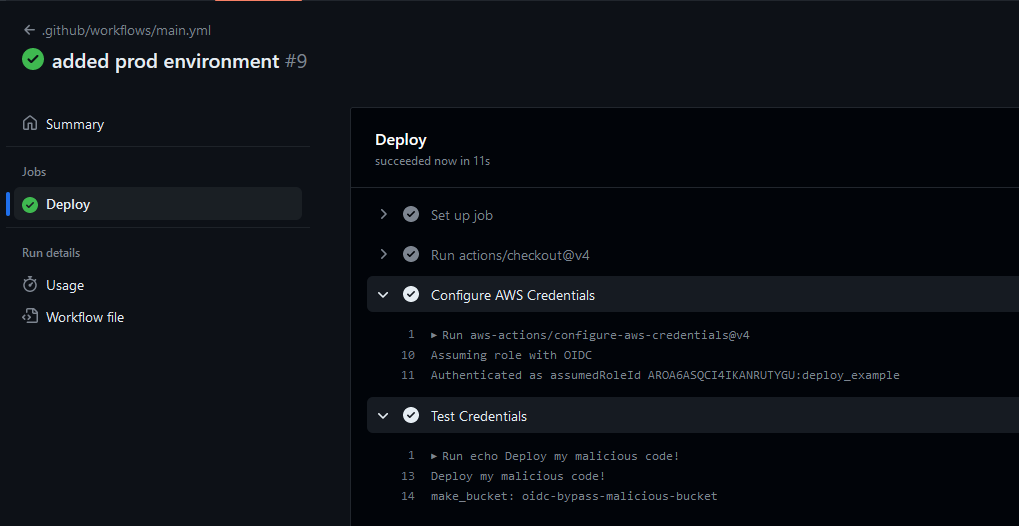Click the green success icon next to run title

point(32,60)
